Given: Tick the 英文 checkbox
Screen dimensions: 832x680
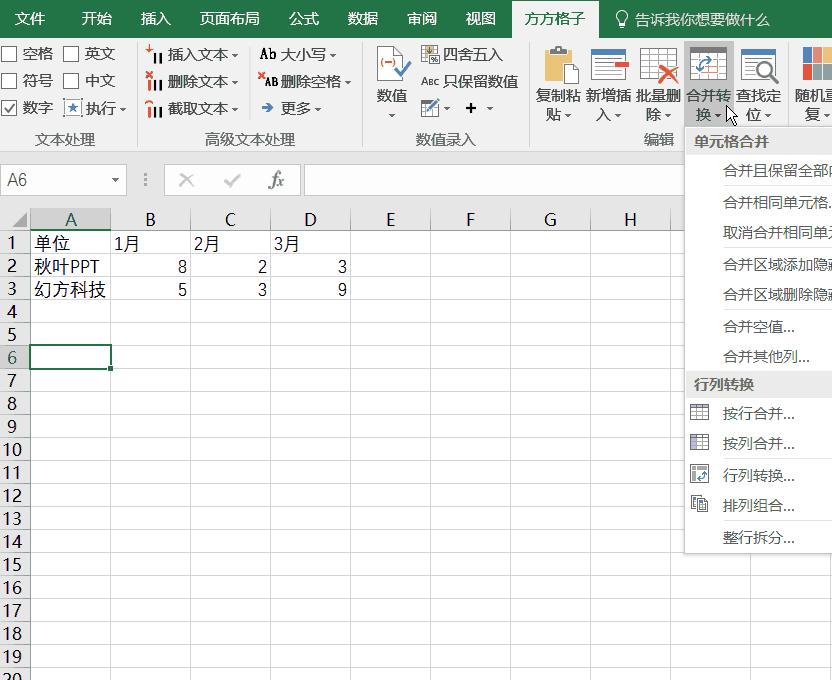Looking at the screenshot, I should tap(72, 54).
